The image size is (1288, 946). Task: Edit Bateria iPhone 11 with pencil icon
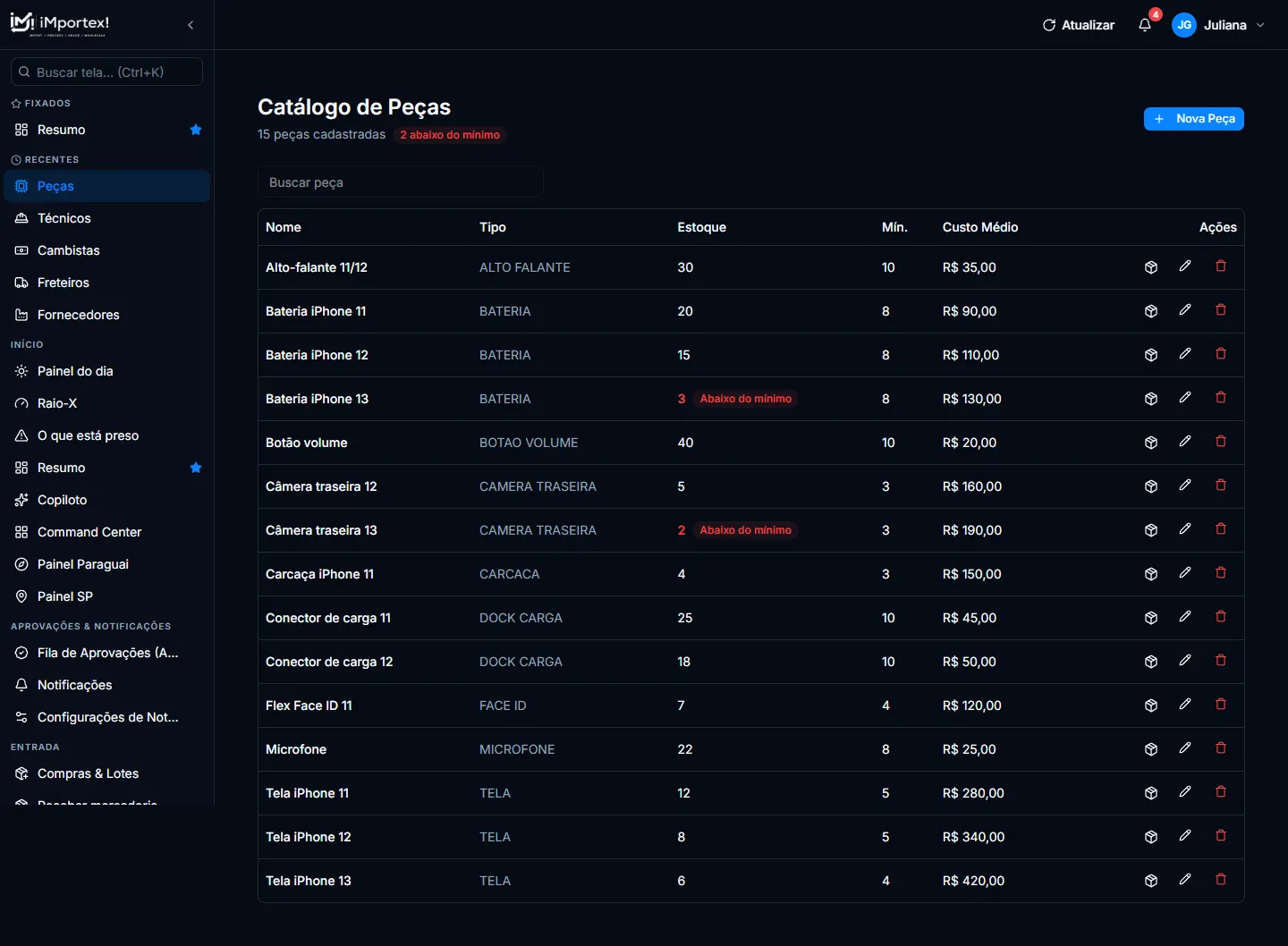click(1185, 310)
